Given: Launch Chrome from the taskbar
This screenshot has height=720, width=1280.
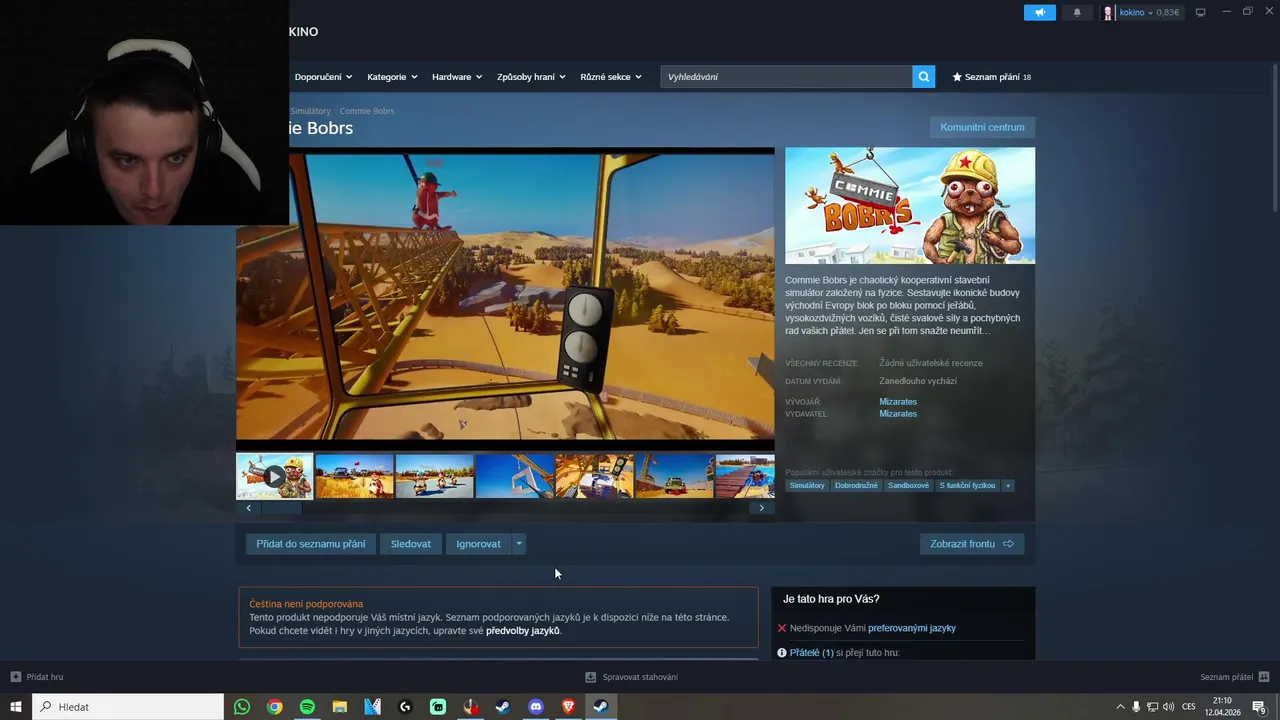Looking at the screenshot, I should point(275,707).
